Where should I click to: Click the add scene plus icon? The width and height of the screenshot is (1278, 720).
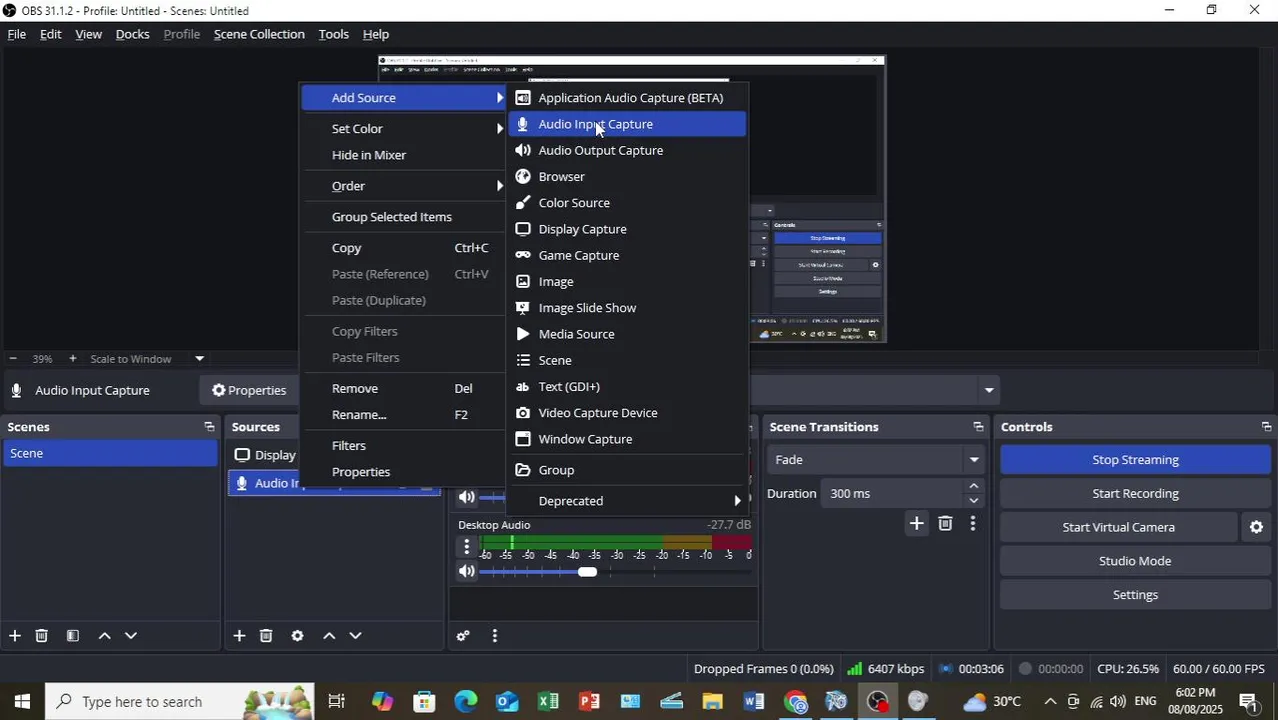coord(15,636)
